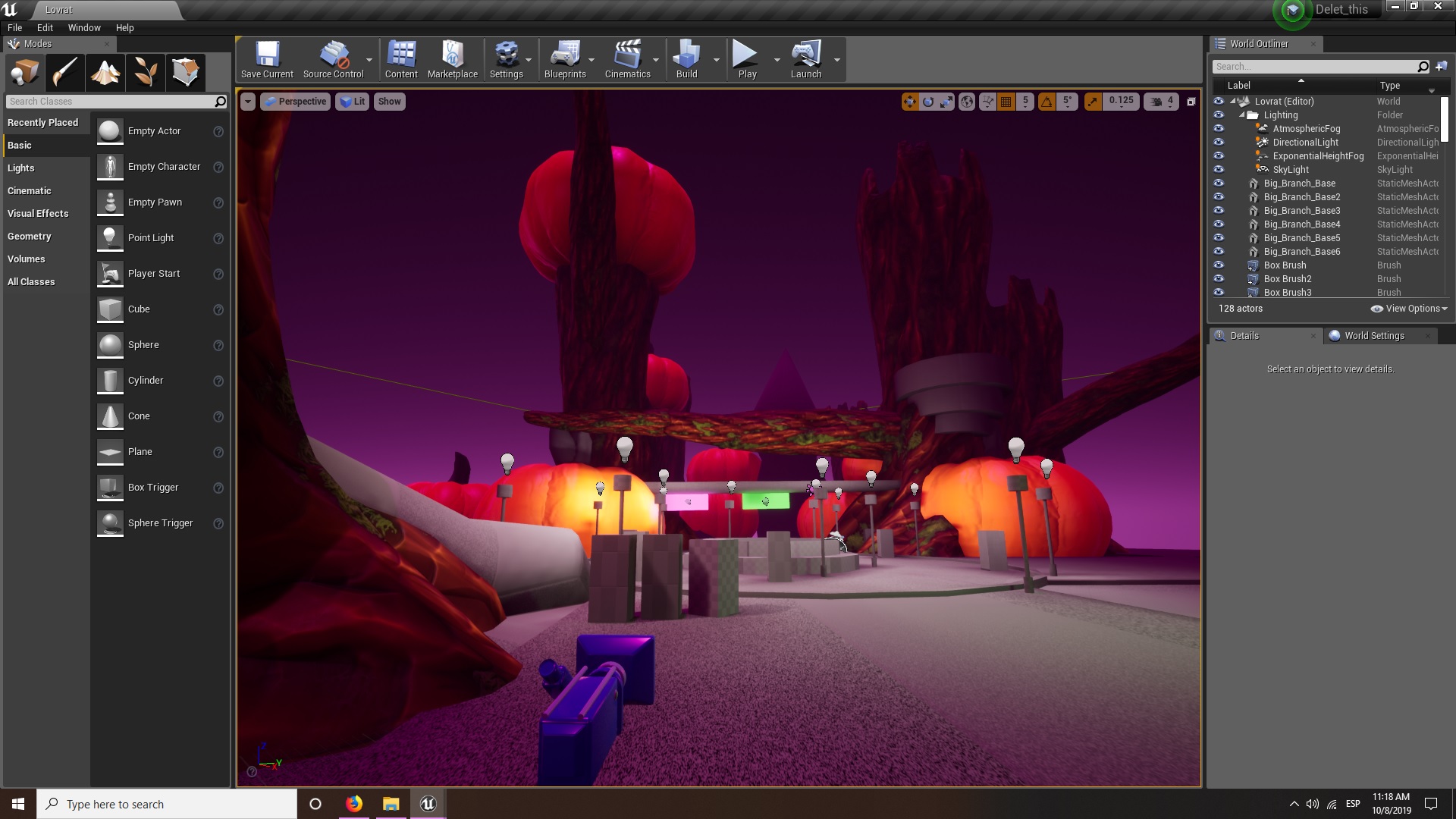Click the Build toolbar icon
The width and height of the screenshot is (1456, 819).
coord(686,59)
